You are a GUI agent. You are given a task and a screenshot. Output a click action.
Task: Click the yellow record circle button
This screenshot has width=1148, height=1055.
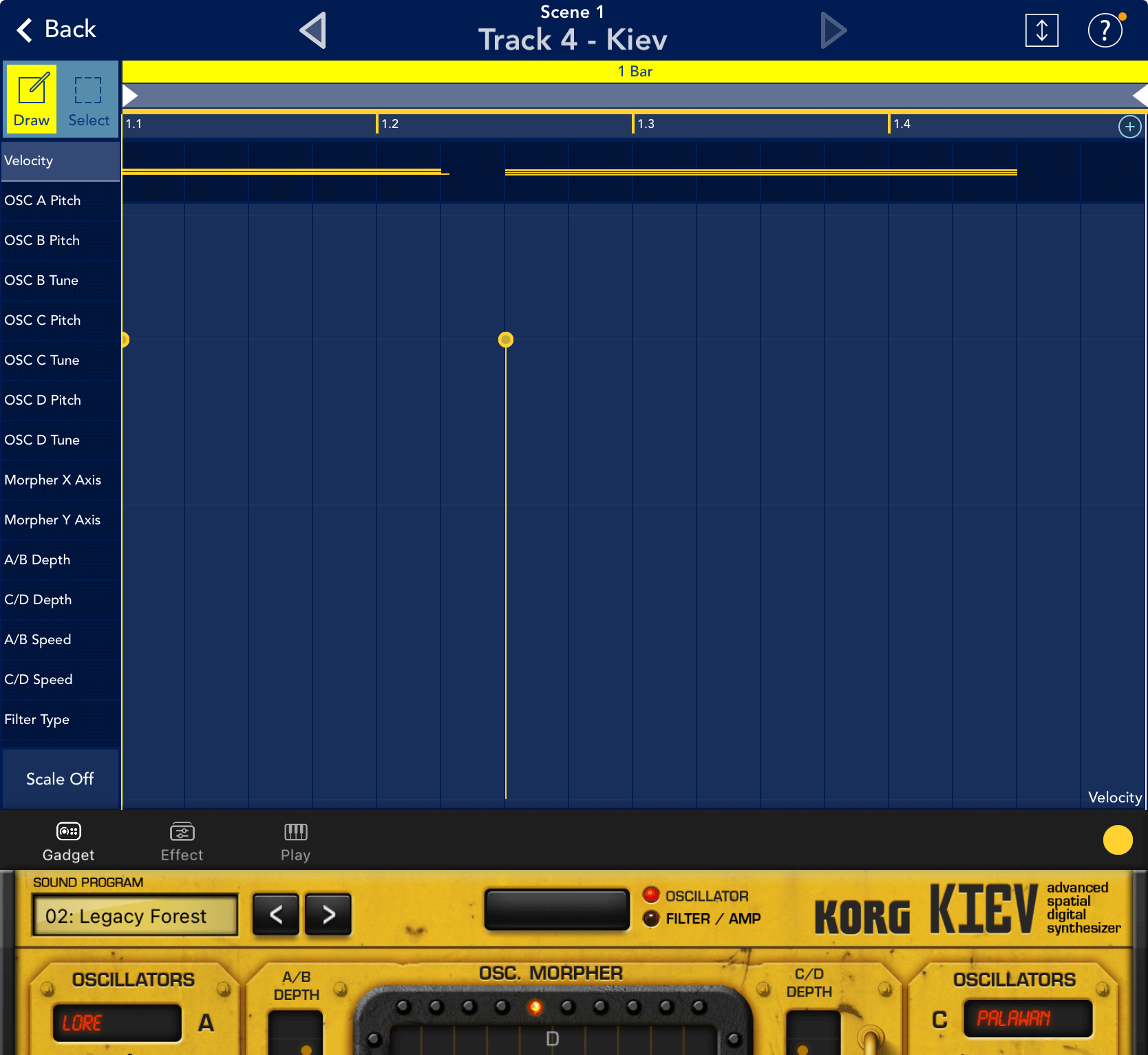tap(1118, 840)
